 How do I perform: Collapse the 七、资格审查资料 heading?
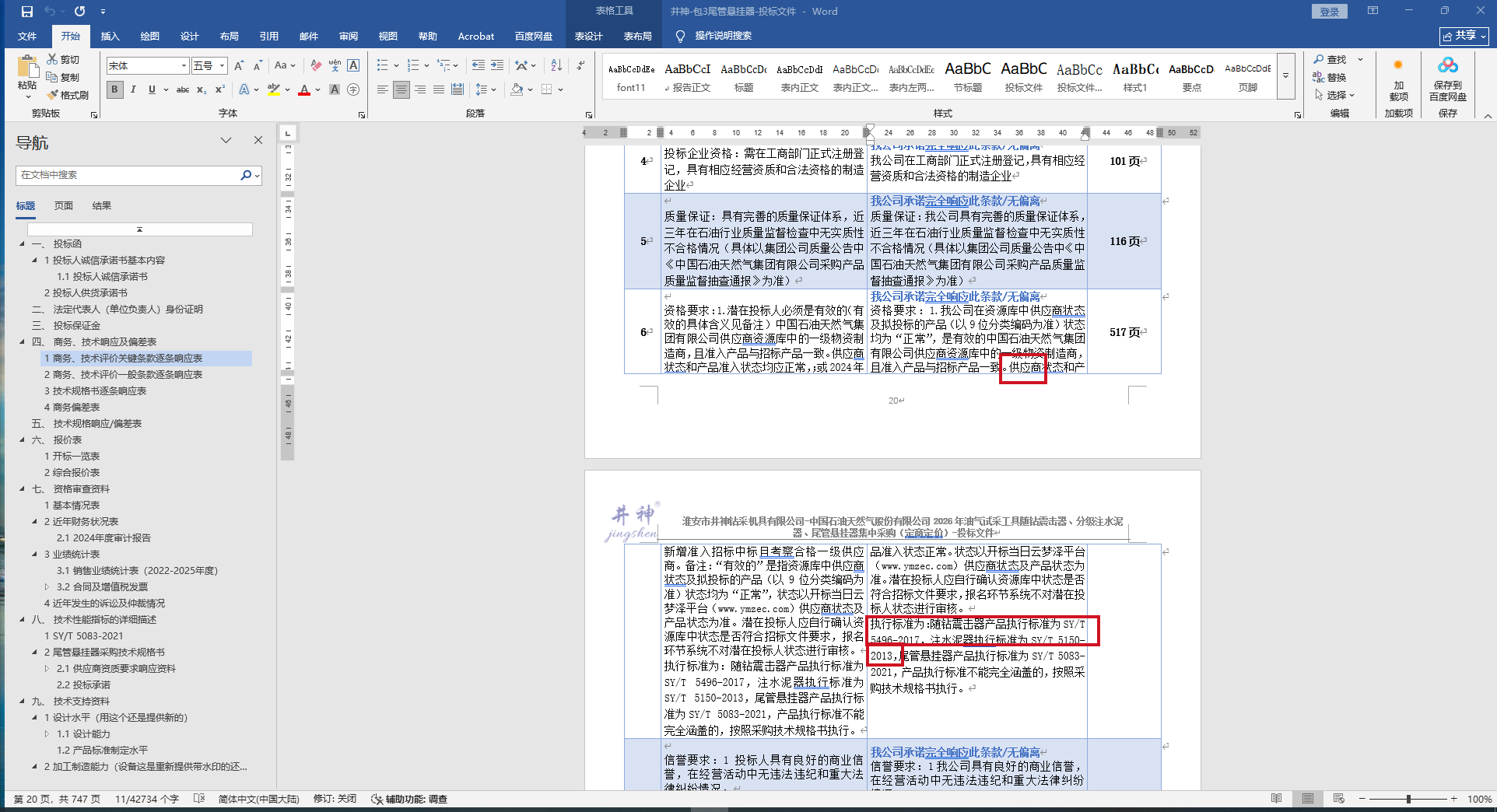[23, 488]
